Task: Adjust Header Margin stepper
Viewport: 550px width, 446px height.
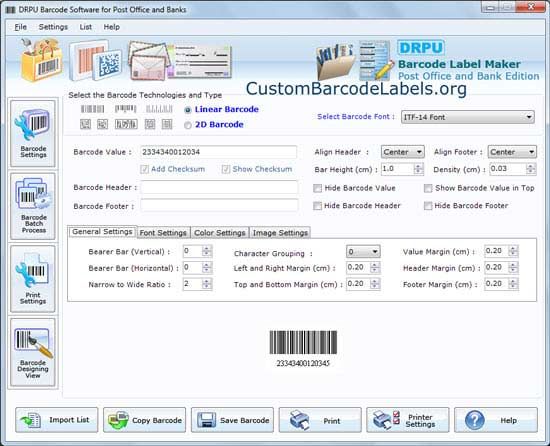Action: point(513,268)
